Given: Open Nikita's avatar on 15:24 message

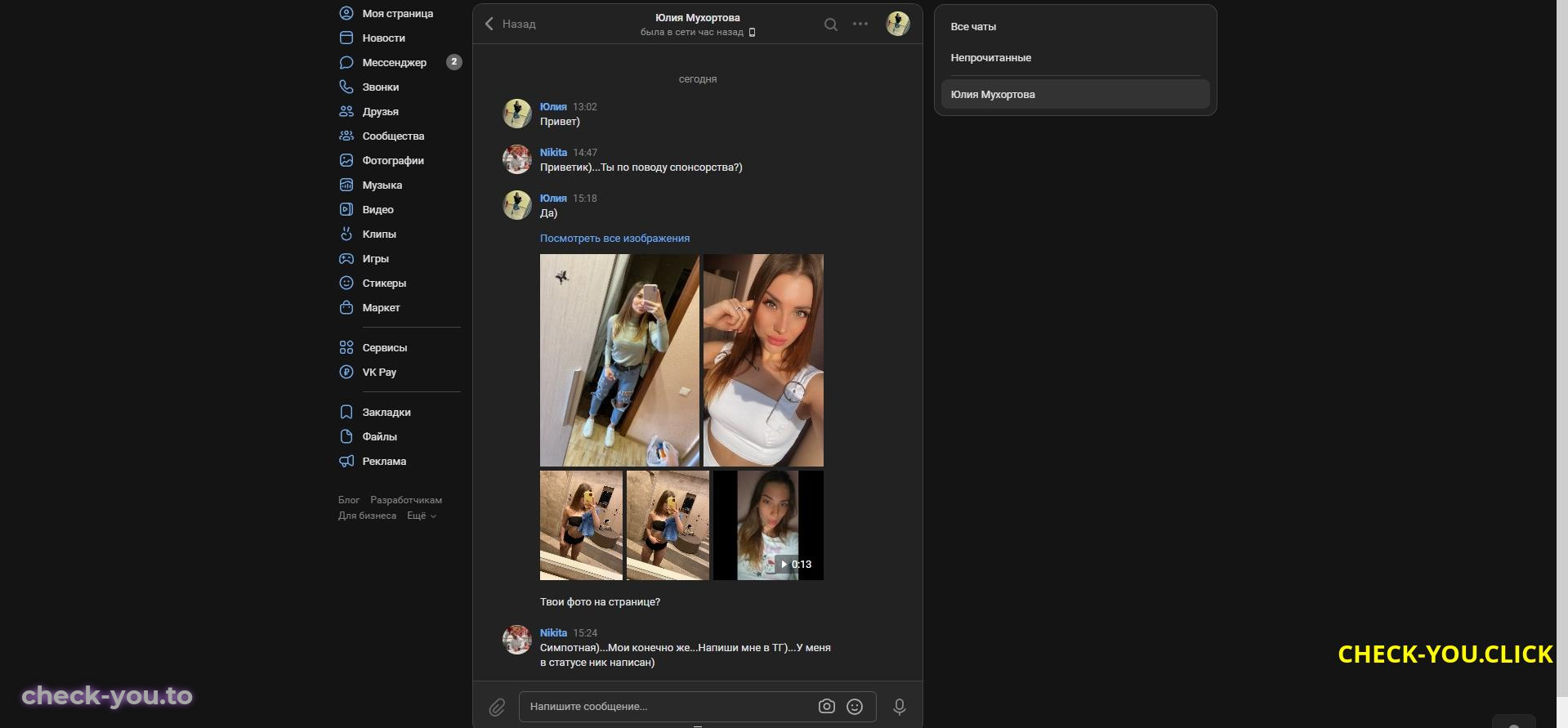Looking at the screenshot, I should (x=517, y=640).
